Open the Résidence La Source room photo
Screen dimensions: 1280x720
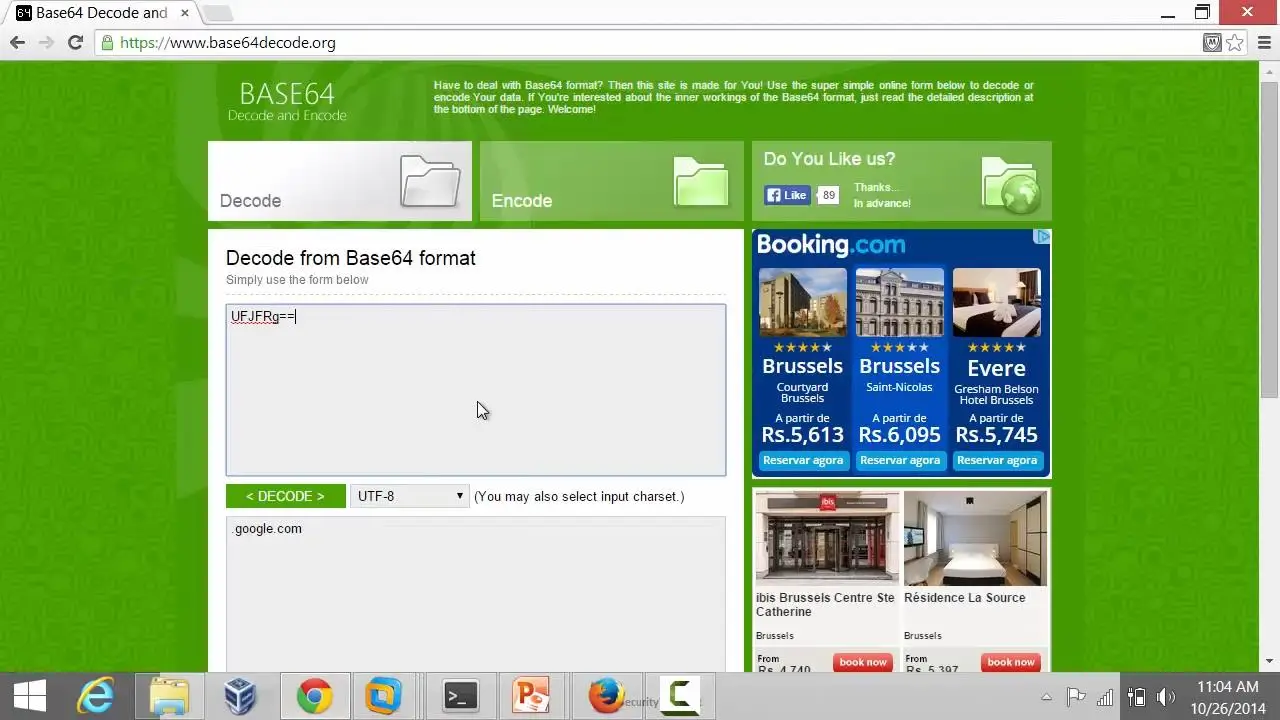[x=975, y=538]
